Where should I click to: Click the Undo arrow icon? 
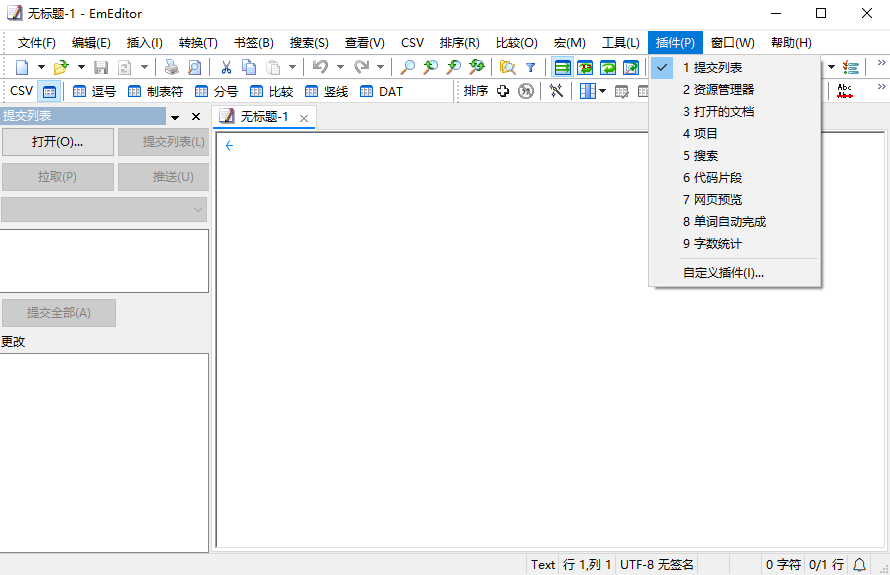click(320, 68)
